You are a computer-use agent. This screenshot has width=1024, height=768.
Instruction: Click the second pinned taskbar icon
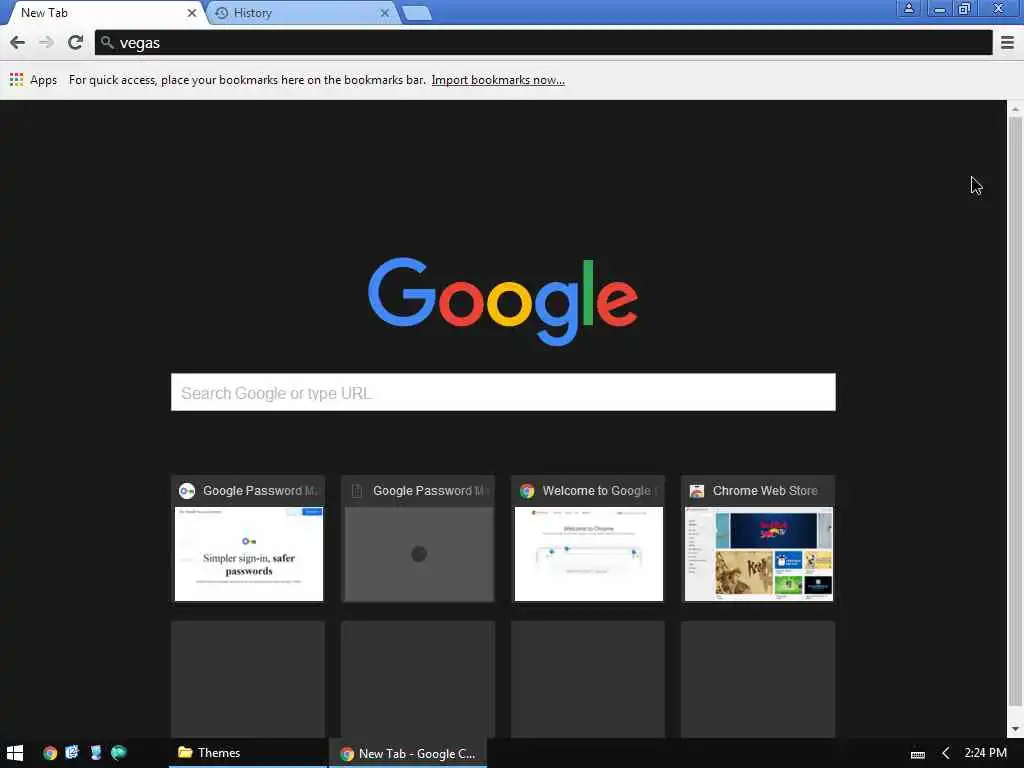72,752
